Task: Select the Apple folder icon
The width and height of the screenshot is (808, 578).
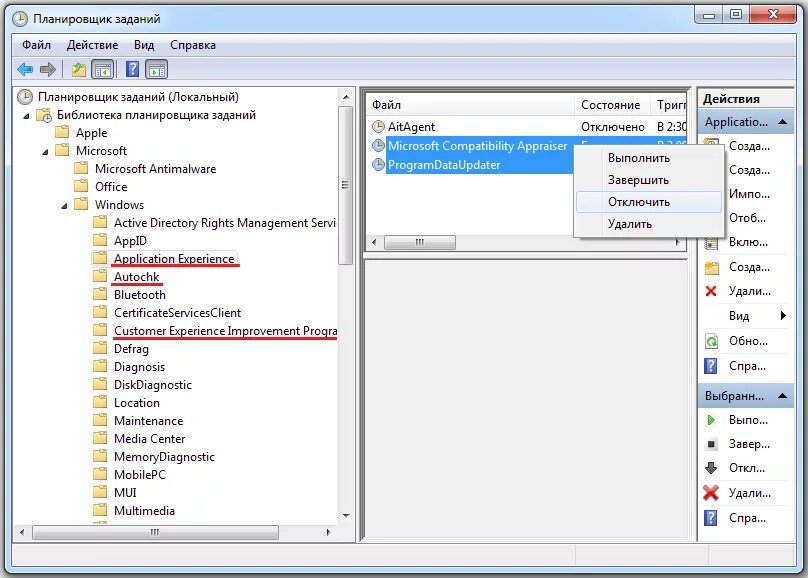Action: 62,132
